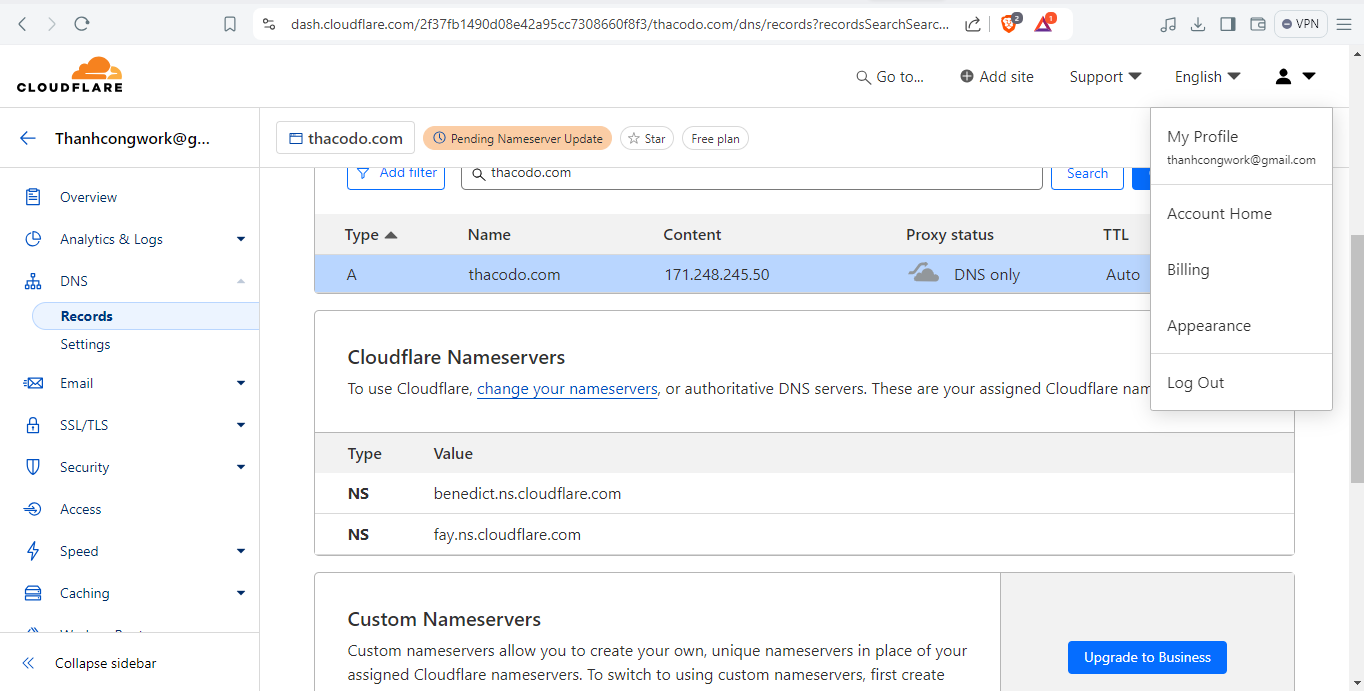Open the Brave Shields lion icon
Image resolution: width=1364 pixels, height=691 pixels.
tap(1010, 23)
